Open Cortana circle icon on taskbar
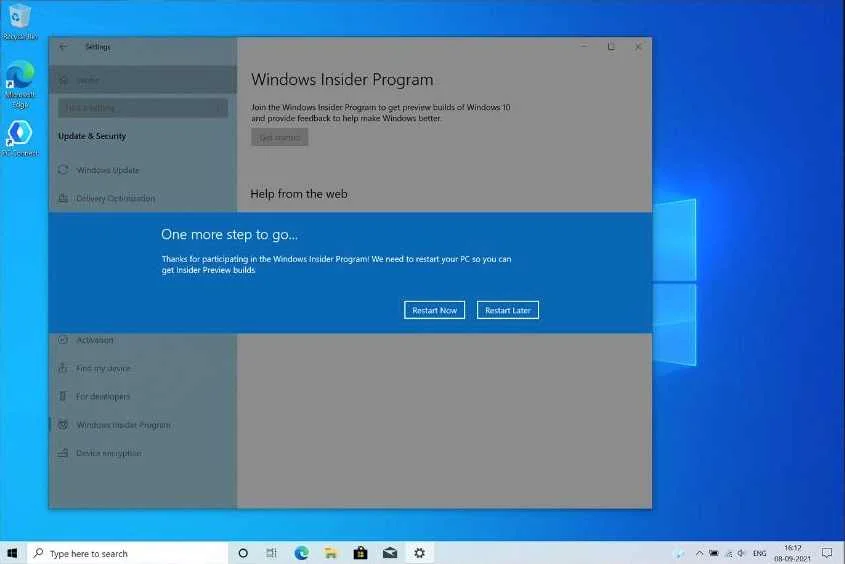Screen dimensions: 845x564 point(243,553)
